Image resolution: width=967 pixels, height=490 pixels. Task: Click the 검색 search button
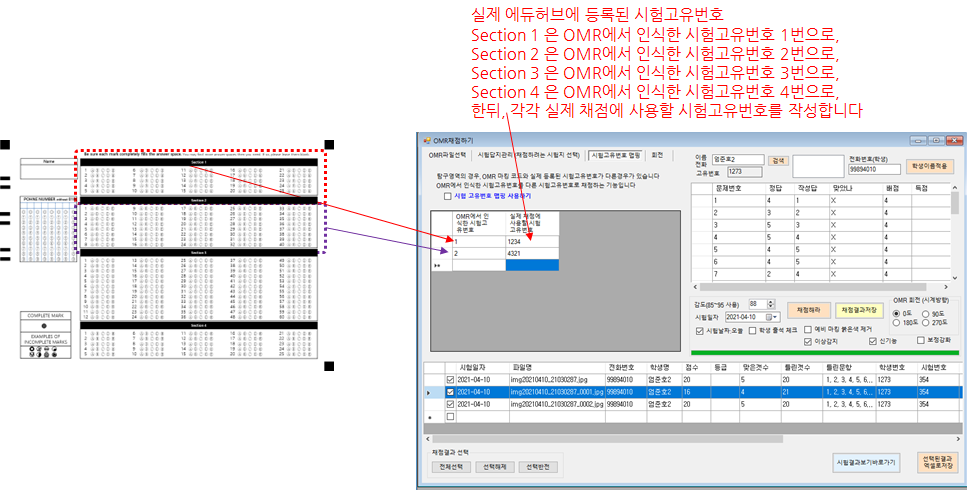point(778,160)
